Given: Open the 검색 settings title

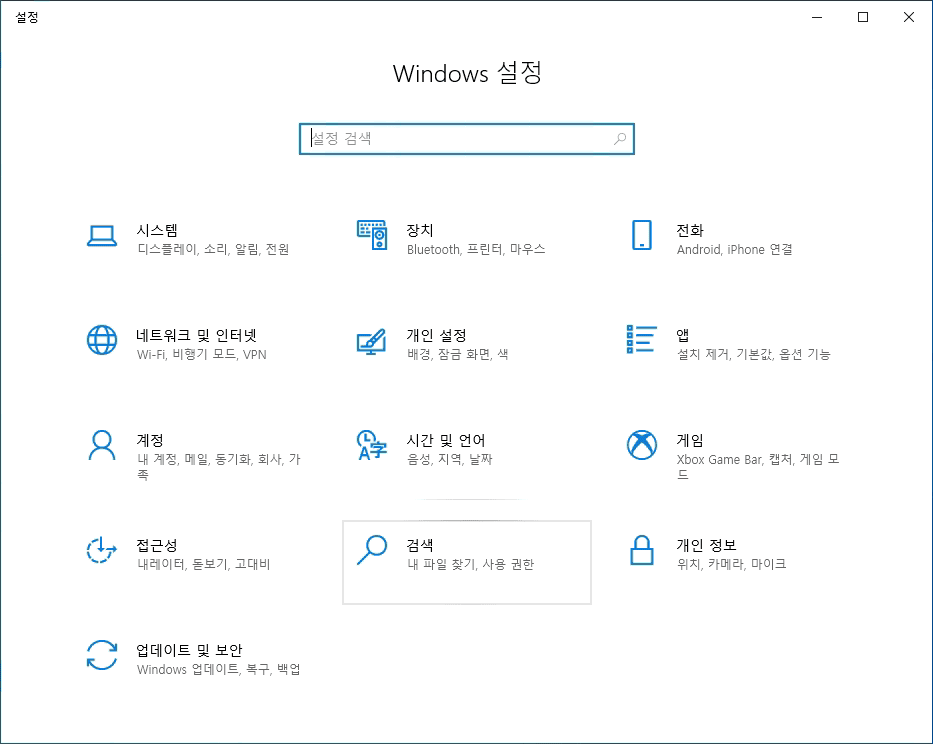Looking at the screenshot, I should click(x=420, y=545).
